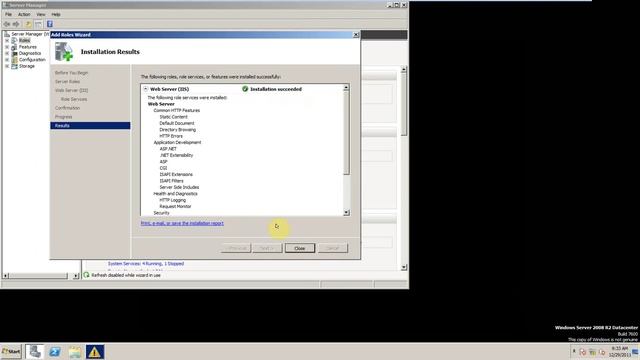Open the View menu
The height and width of the screenshot is (360, 640).
tap(41, 14)
